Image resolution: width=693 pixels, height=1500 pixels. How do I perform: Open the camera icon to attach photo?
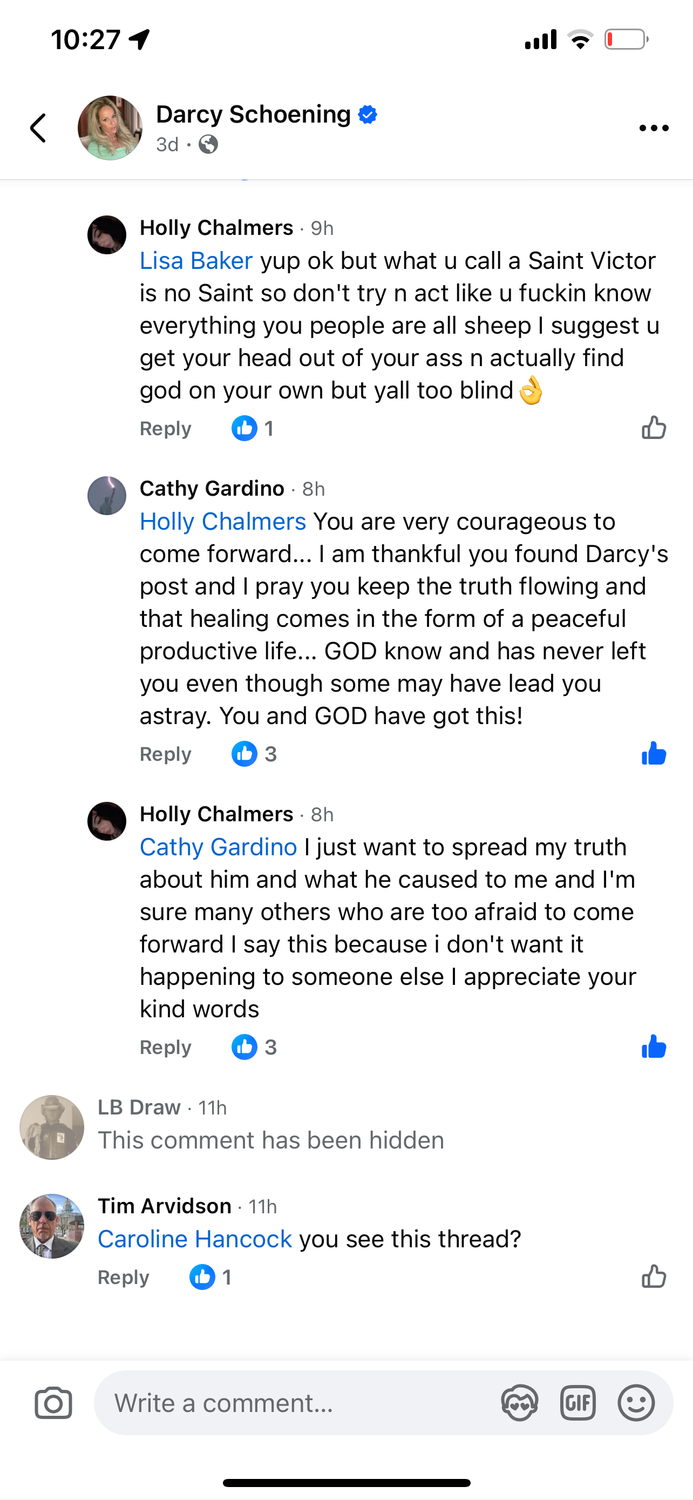pyautogui.click(x=53, y=1403)
